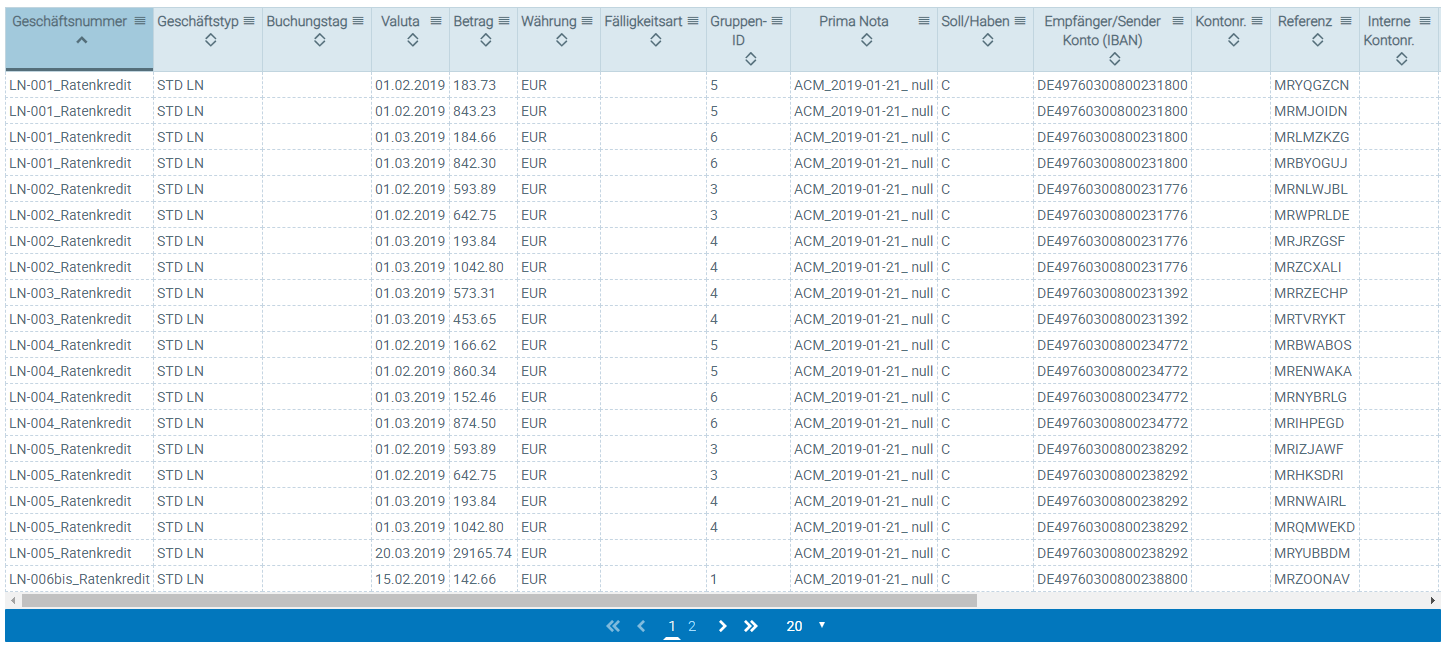Select the reference cell MRZOONAV
Viewport: 1443px width, 648px height.
1315,579
